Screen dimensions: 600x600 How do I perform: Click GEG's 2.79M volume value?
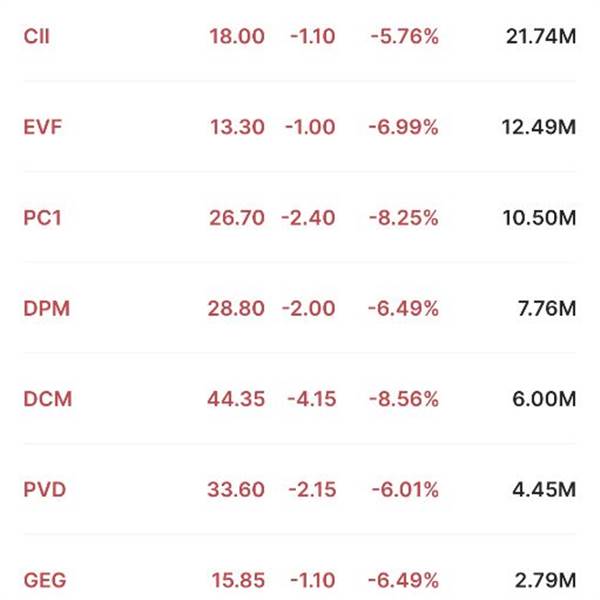click(x=544, y=580)
